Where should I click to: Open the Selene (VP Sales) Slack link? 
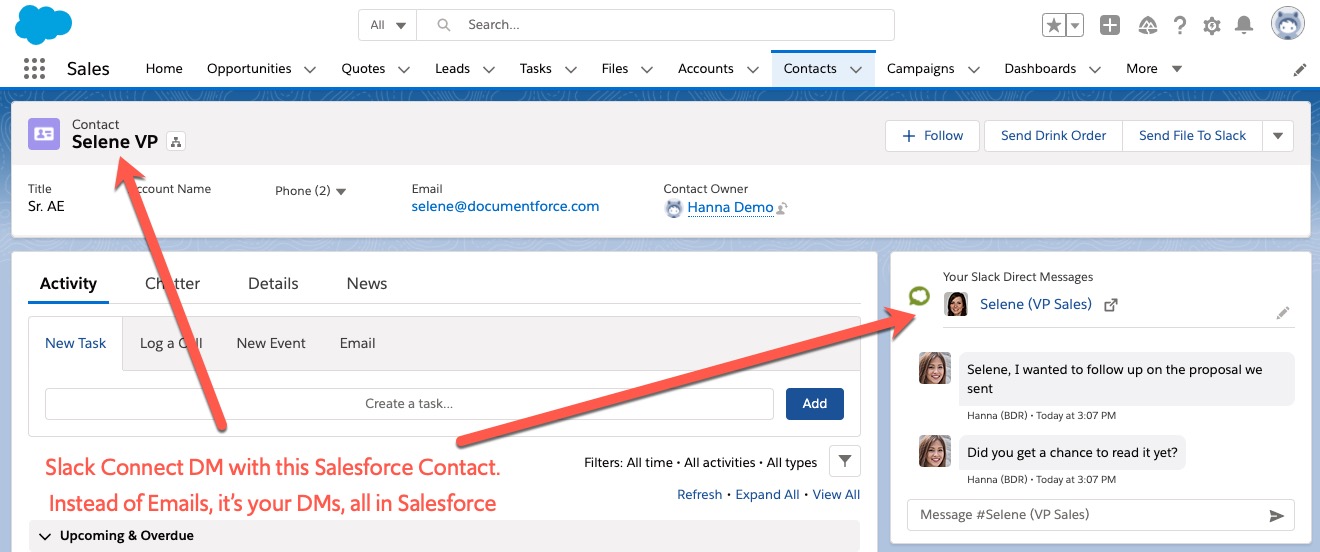point(1036,304)
